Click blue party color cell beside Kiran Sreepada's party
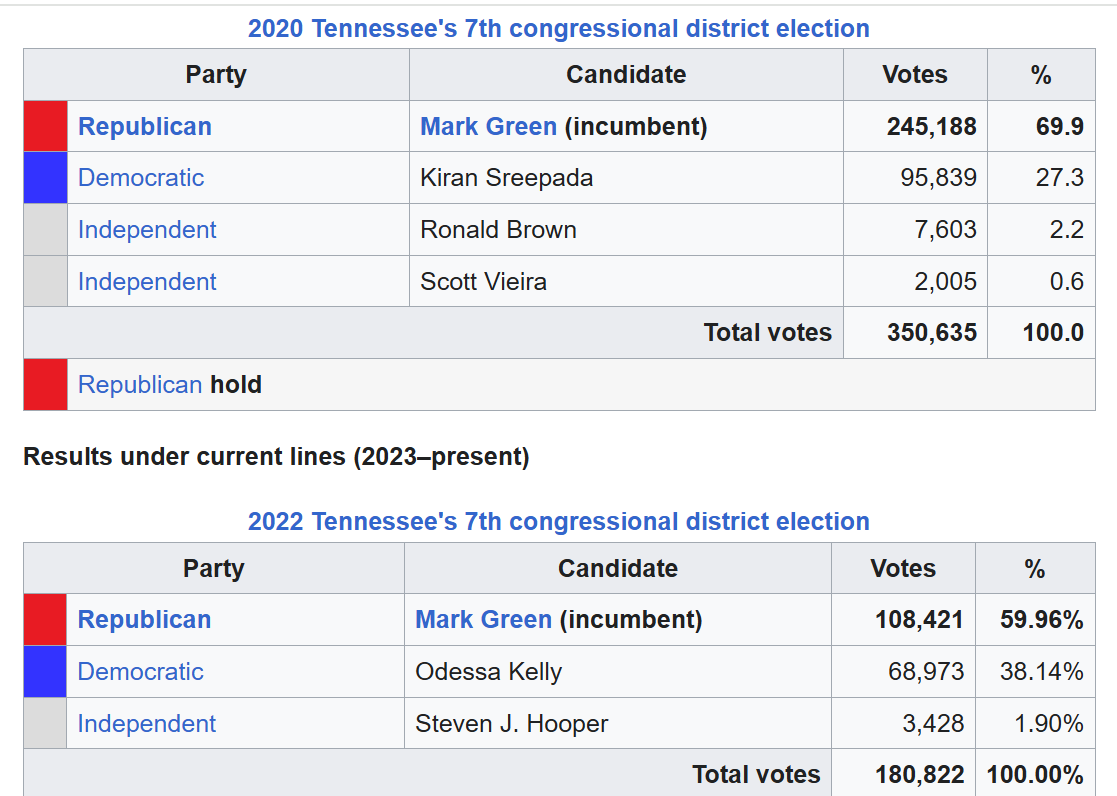This screenshot has width=1117, height=796. [46, 177]
